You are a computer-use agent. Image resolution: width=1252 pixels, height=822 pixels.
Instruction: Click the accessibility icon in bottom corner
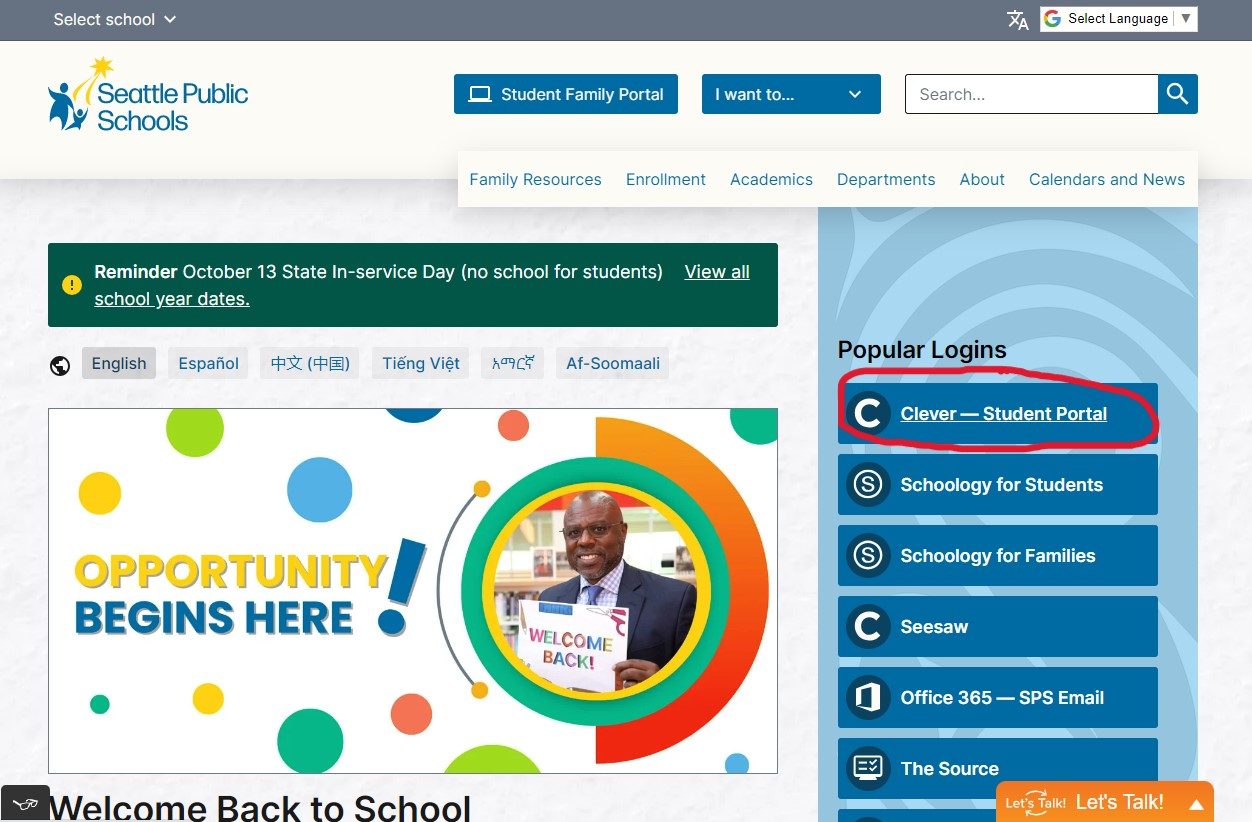coord(25,804)
